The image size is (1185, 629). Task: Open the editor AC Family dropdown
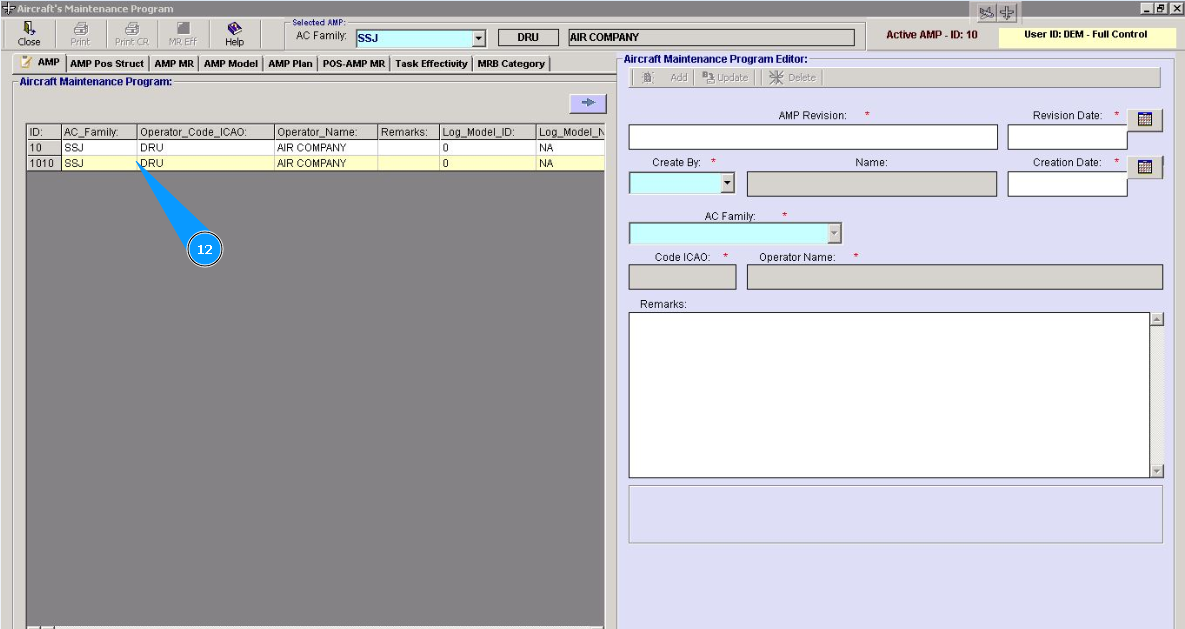tap(834, 233)
